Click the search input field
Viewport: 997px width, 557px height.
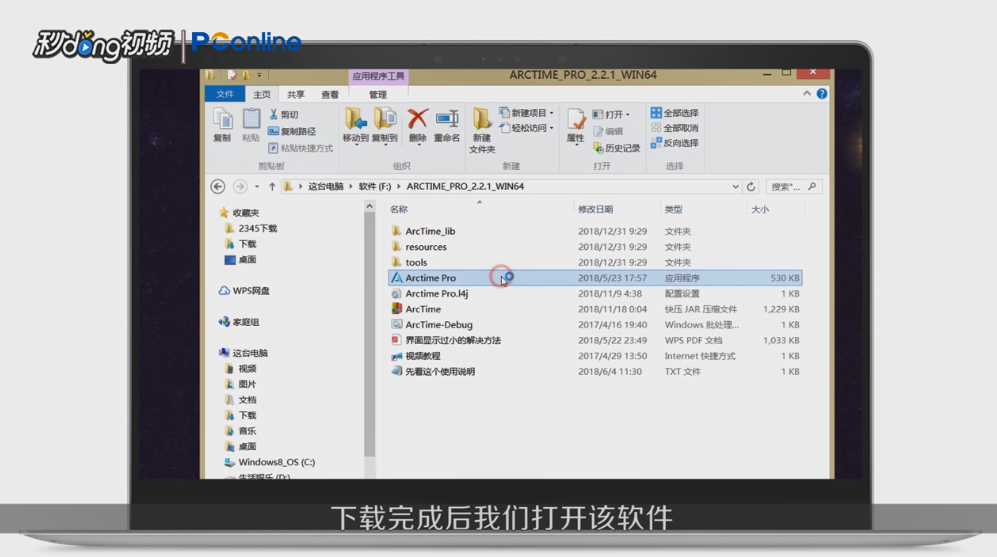(794, 186)
